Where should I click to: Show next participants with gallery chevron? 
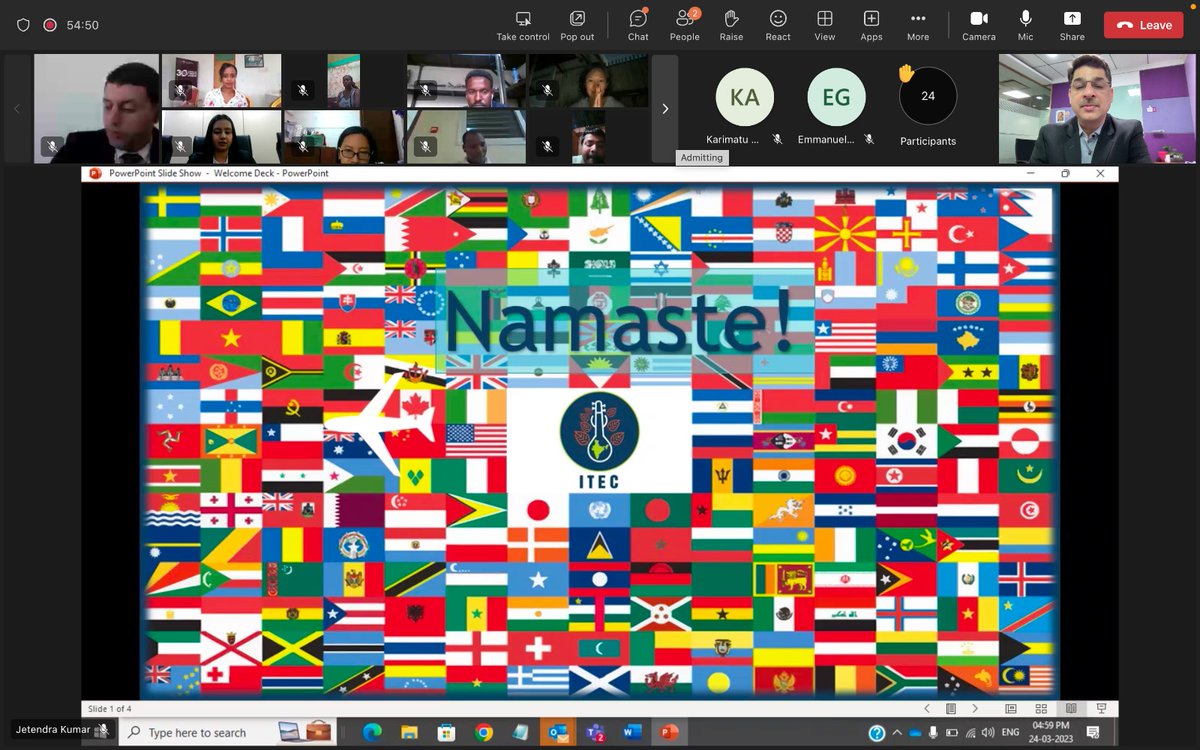click(665, 109)
